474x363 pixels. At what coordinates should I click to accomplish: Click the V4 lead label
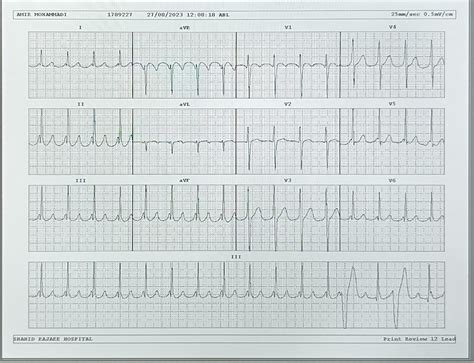tap(392, 27)
